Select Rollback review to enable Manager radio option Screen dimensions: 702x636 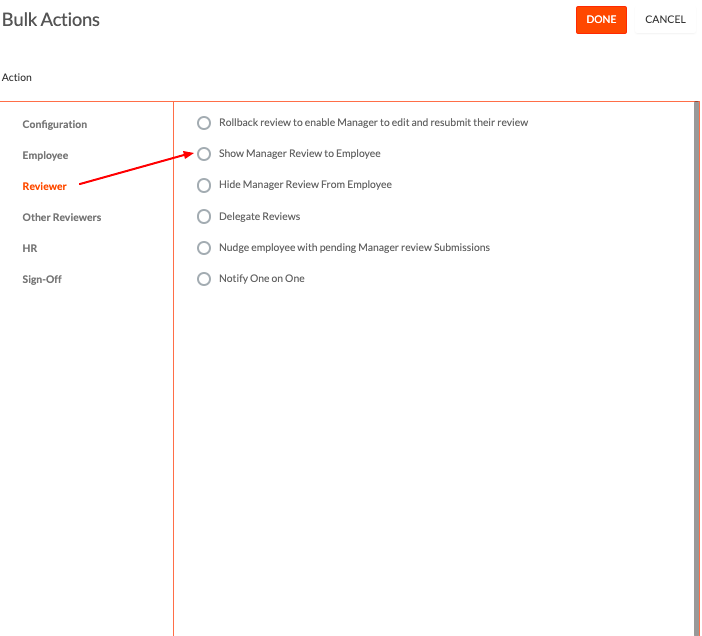point(204,123)
